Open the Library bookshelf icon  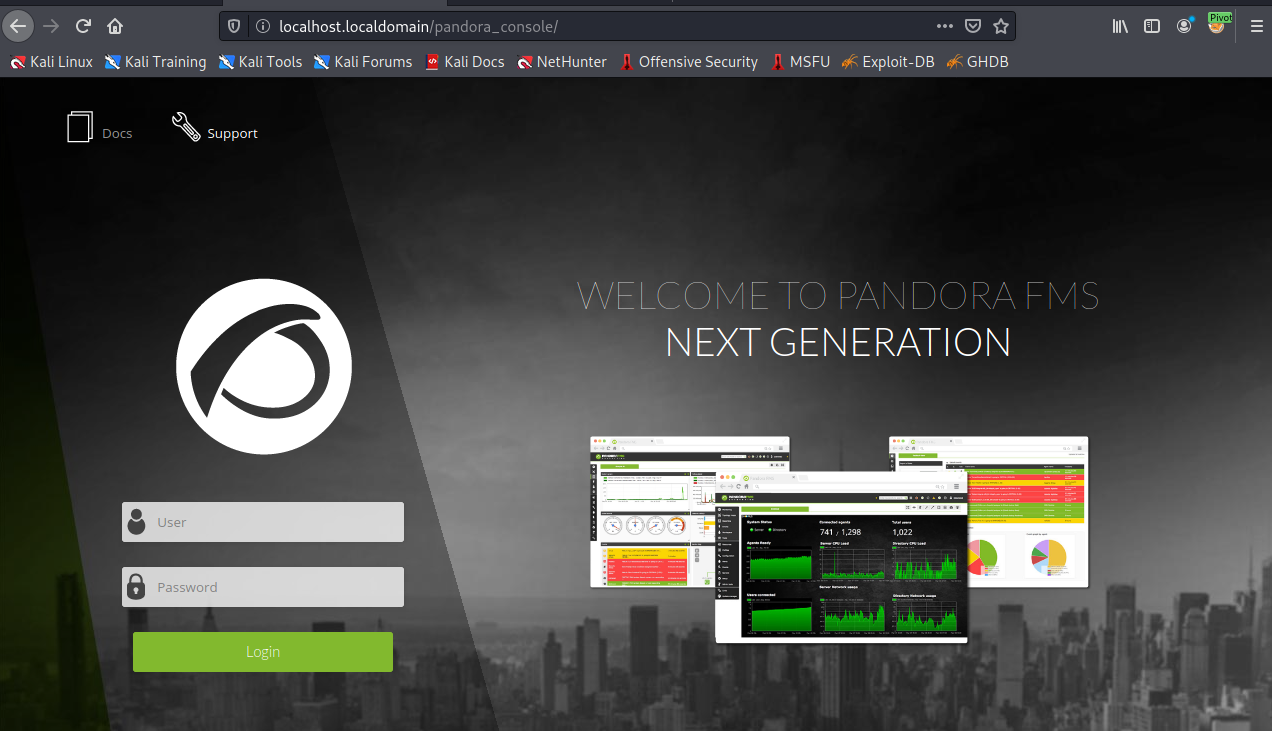1120,26
